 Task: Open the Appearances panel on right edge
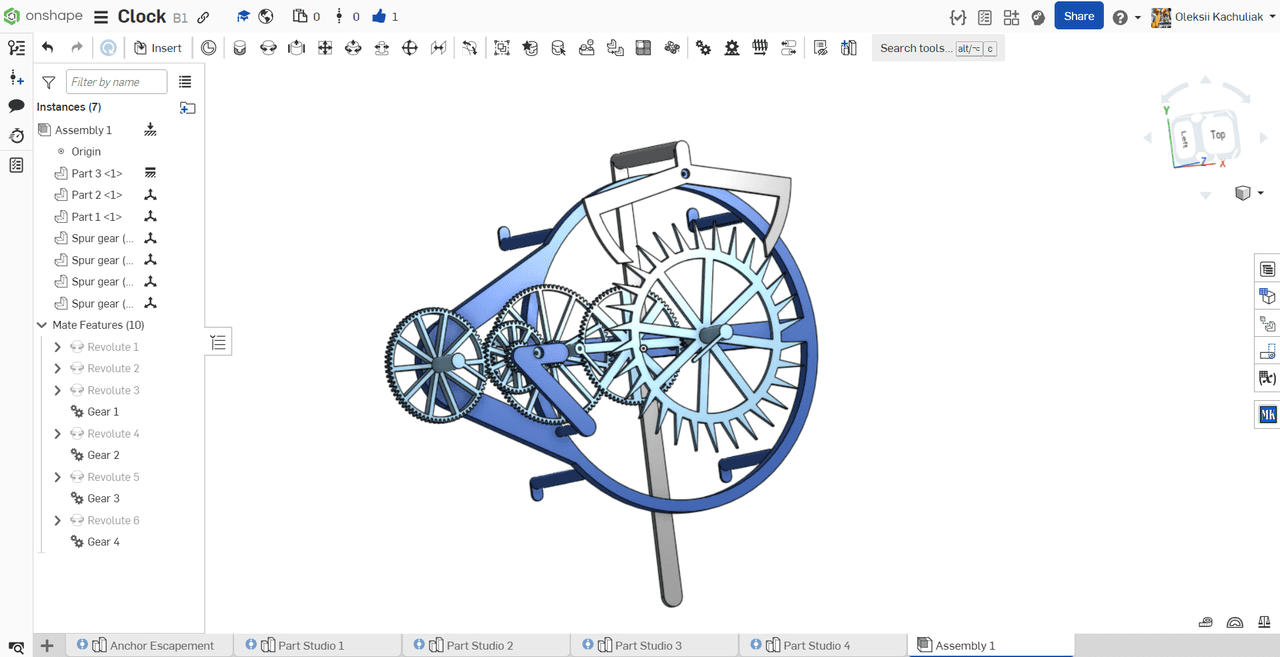[1267, 297]
